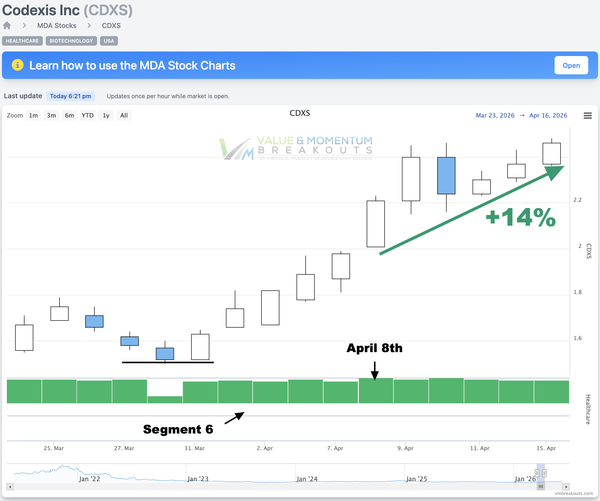Open the CDXS breadcrumb link
The height and width of the screenshot is (501, 600).
click(111, 26)
